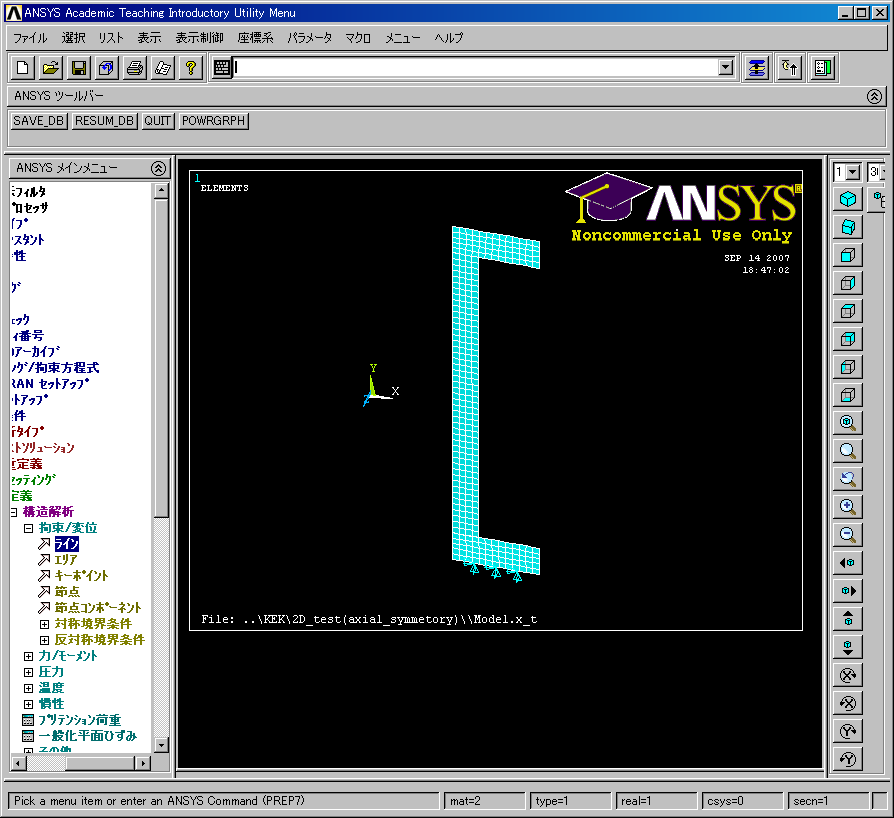Switch to Front view cube icon
The width and height of the screenshot is (894, 818).
coord(848,255)
